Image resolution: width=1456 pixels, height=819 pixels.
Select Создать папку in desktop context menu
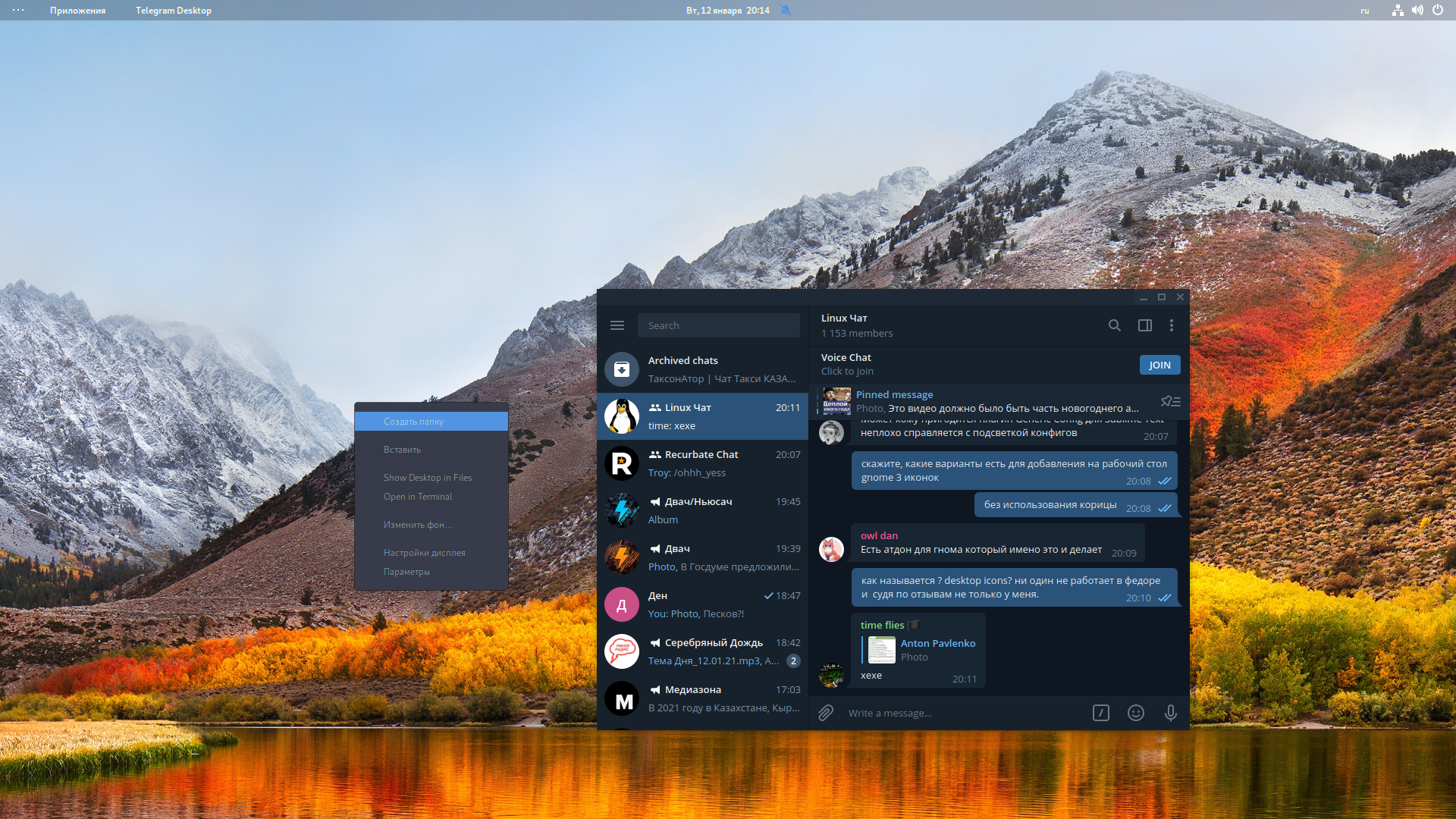[431, 422]
